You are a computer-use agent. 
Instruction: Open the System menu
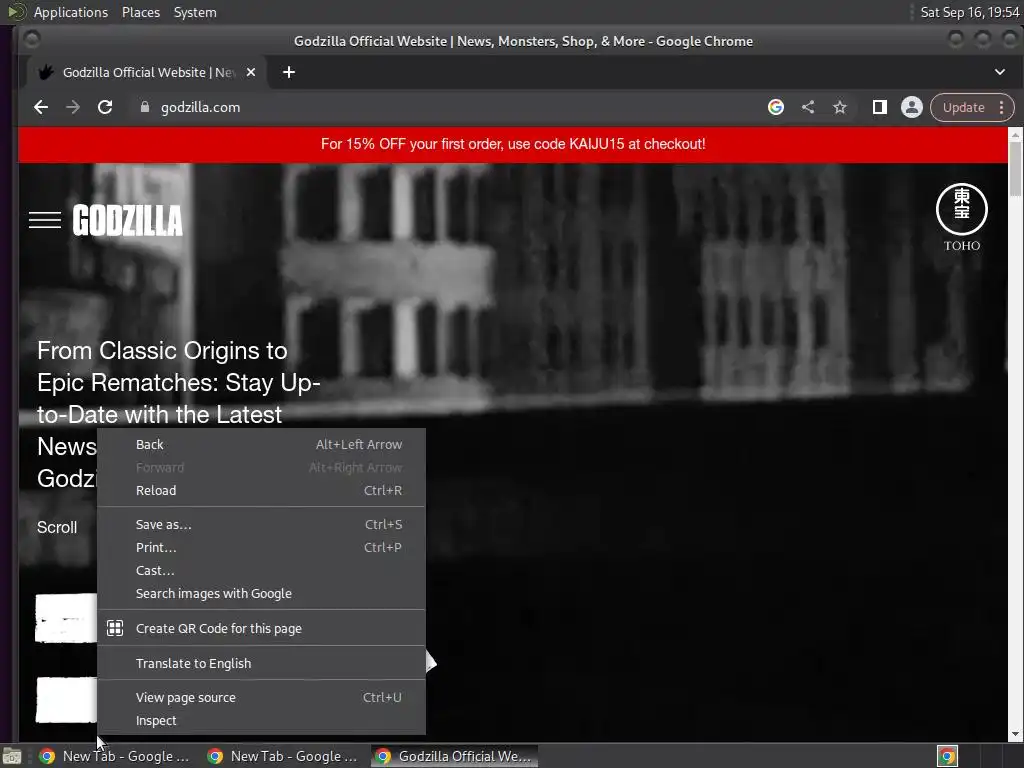point(195,12)
